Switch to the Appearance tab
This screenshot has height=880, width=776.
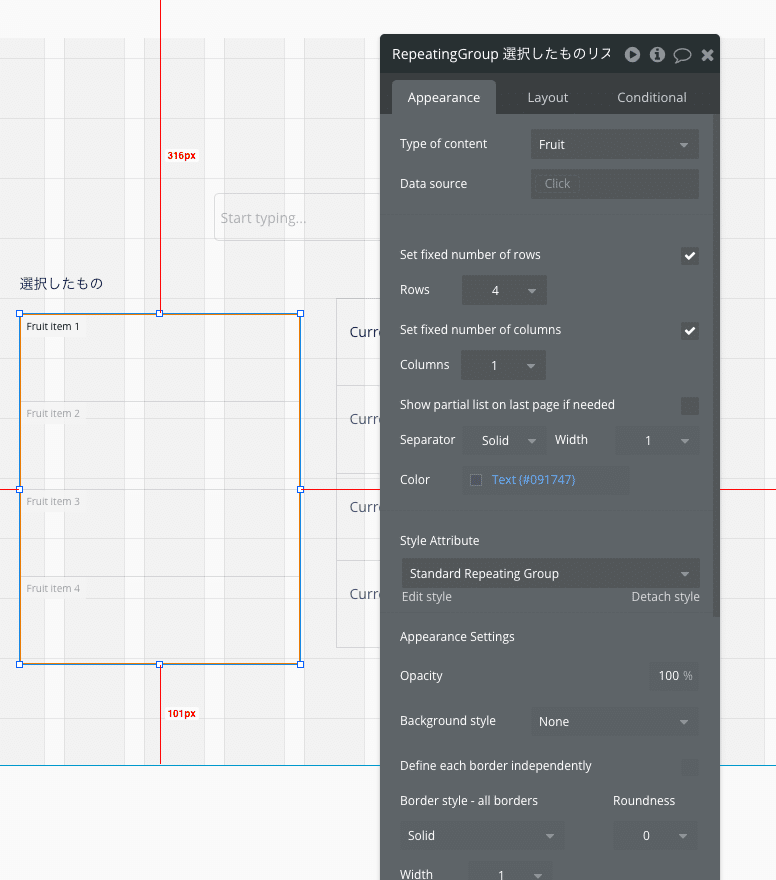pyautogui.click(x=444, y=97)
